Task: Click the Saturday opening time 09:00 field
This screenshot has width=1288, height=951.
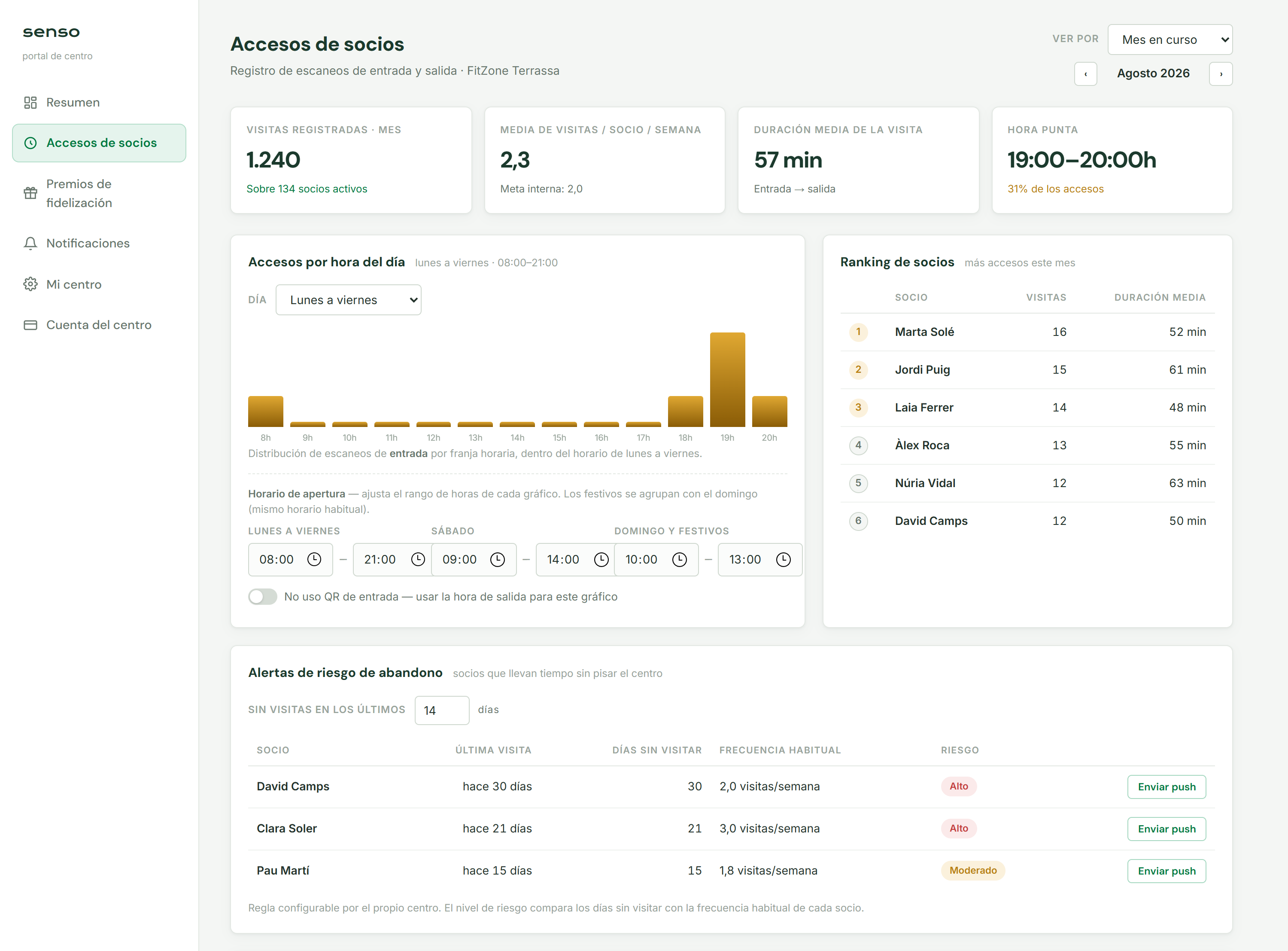Action: 474,560
